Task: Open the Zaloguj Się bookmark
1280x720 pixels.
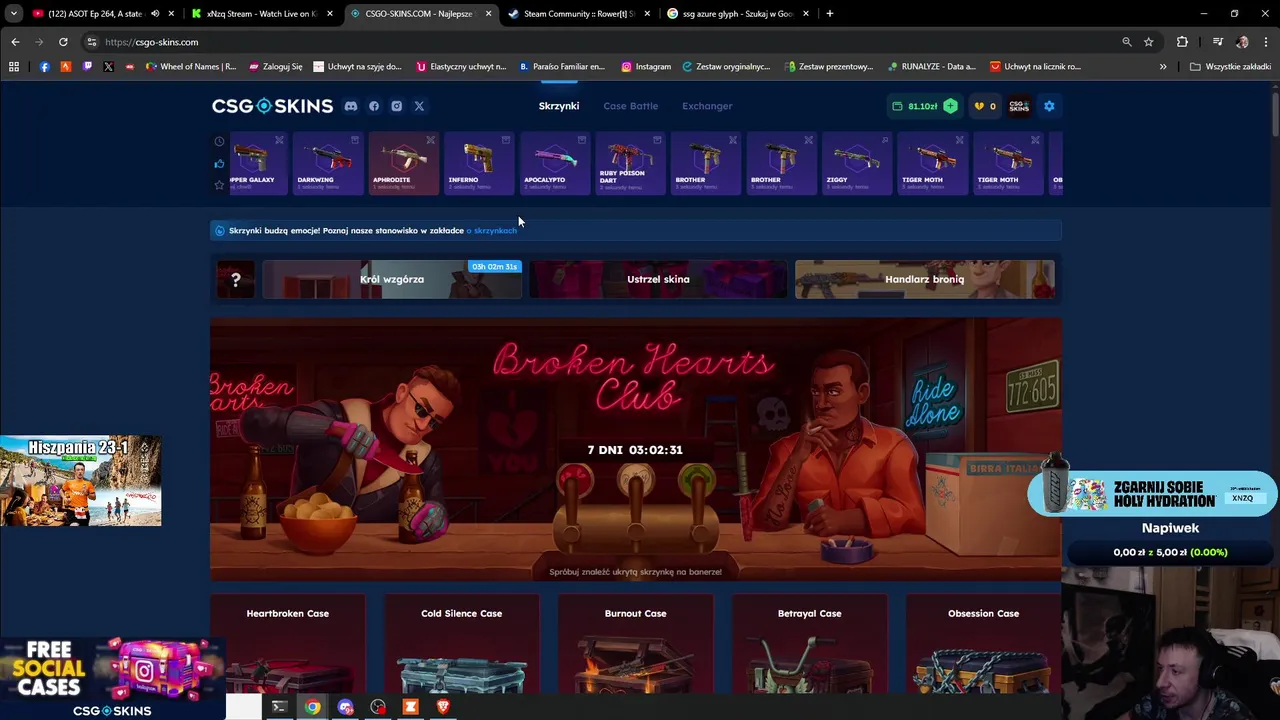Action: click(275, 67)
